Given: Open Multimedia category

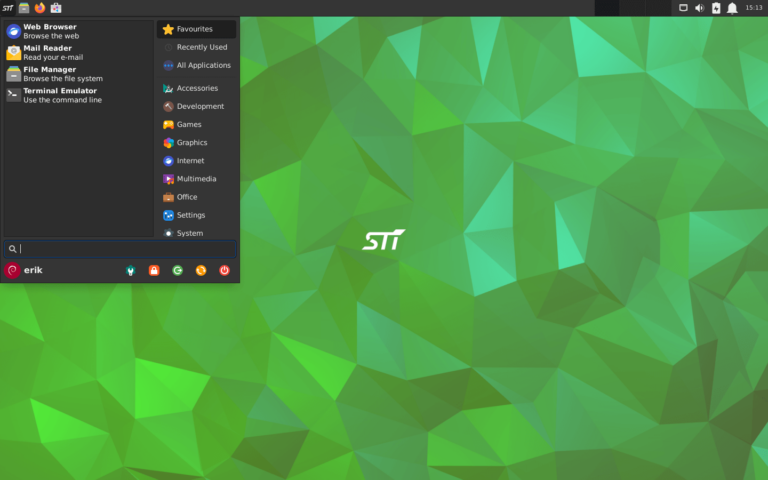Looking at the screenshot, I should pos(196,179).
